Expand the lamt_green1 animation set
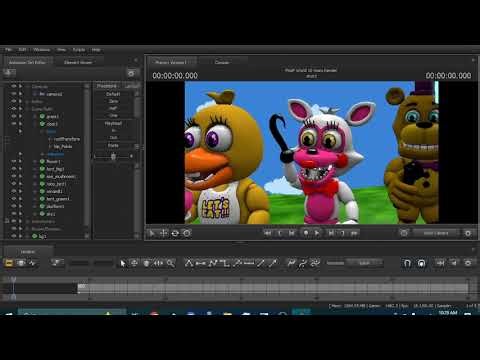Viewport: 480px width, 360px height. [35, 199]
